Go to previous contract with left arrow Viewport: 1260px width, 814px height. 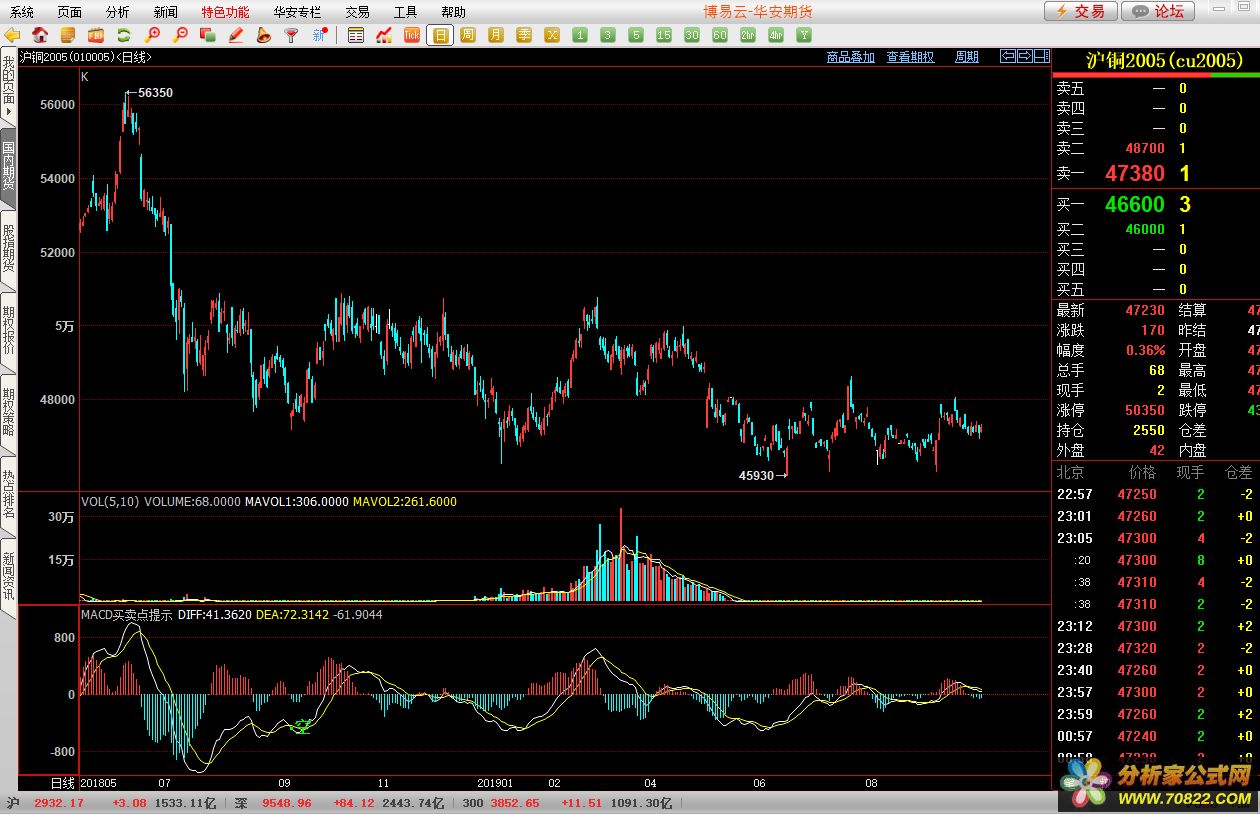1009,57
